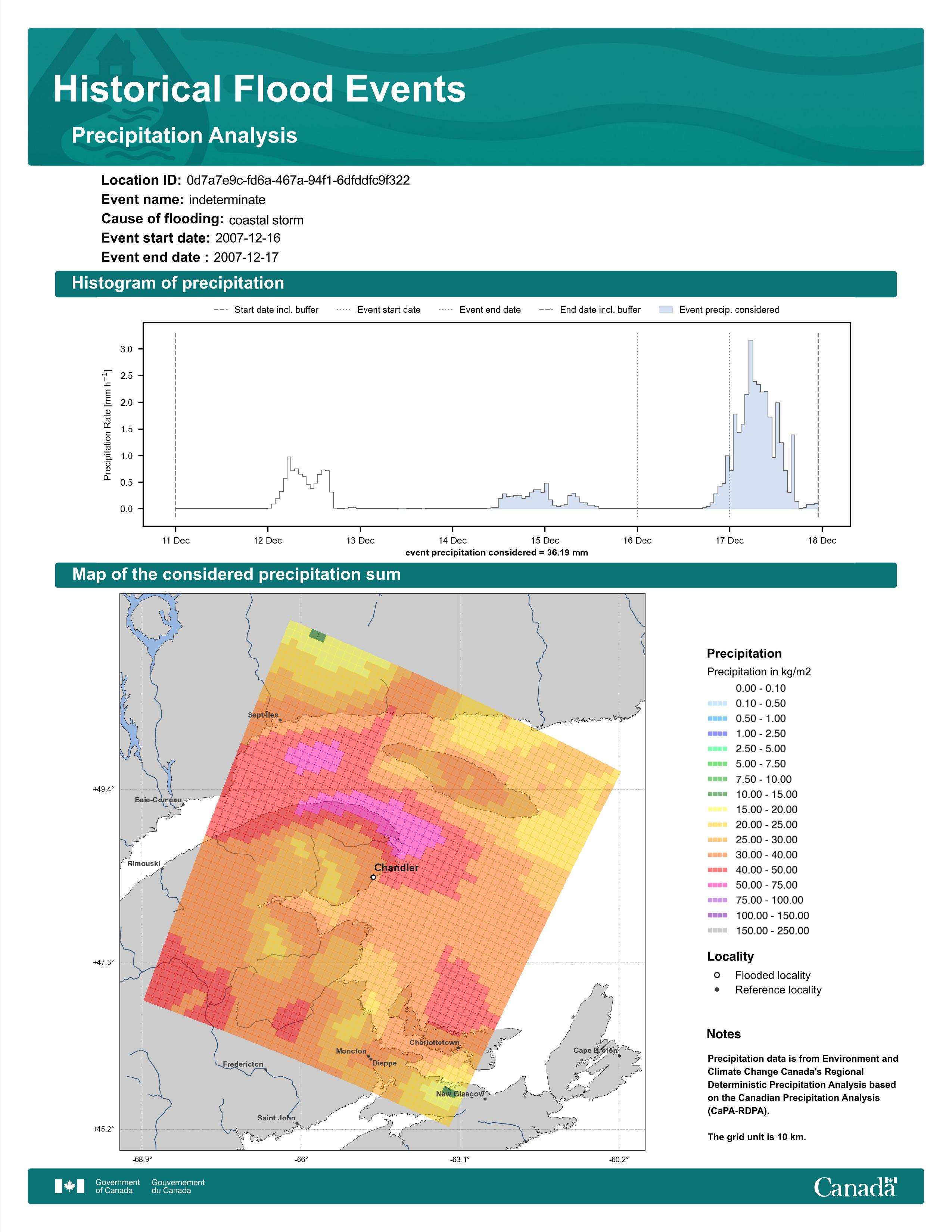Image resolution: width=952 pixels, height=1232 pixels.
Task: Click the '18 Dec' axis label
Action: coord(822,541)
